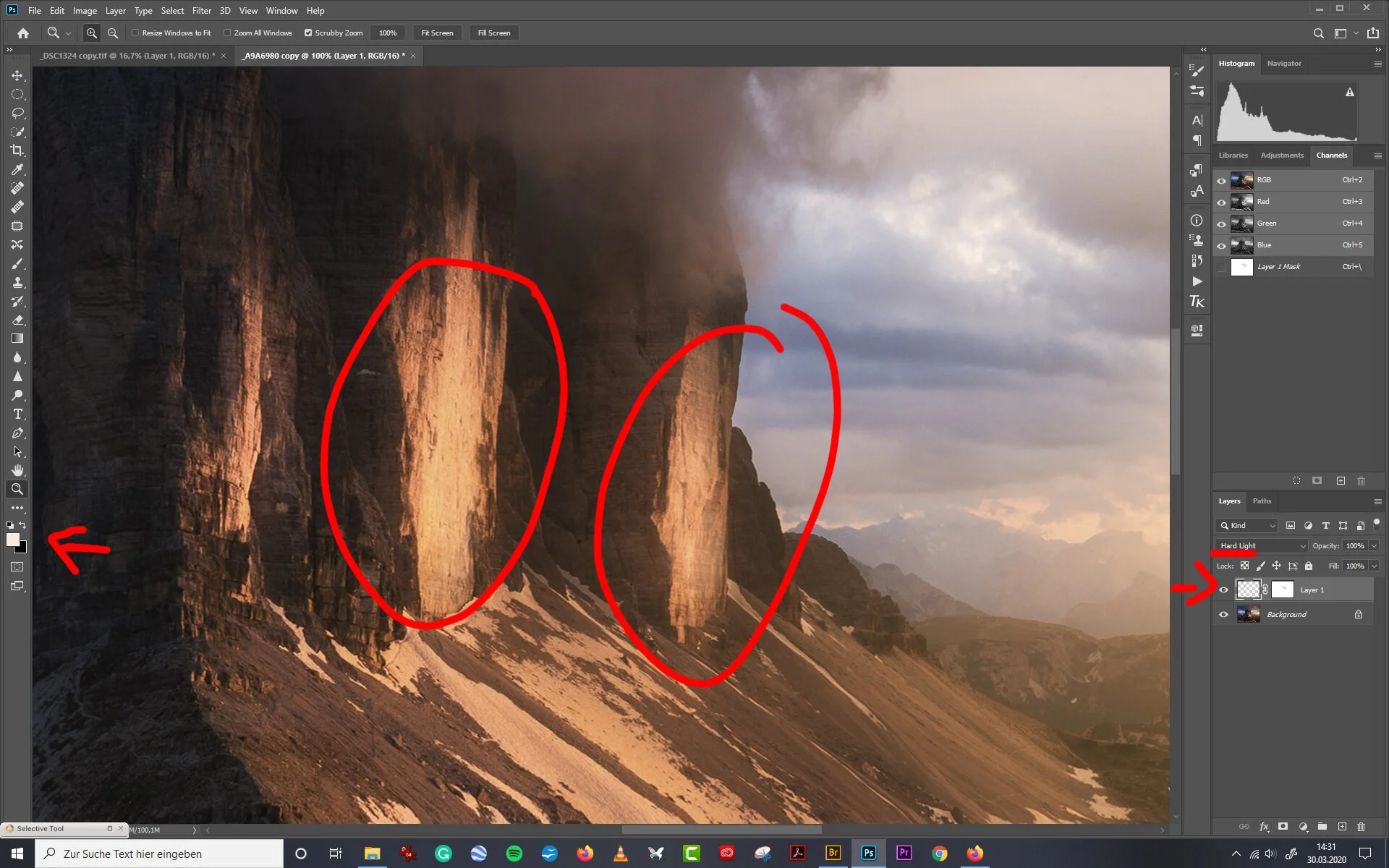This screenshot has width=1389, height=868.
Task: Select the Gradient tool
Action: (x=17, y=339)
